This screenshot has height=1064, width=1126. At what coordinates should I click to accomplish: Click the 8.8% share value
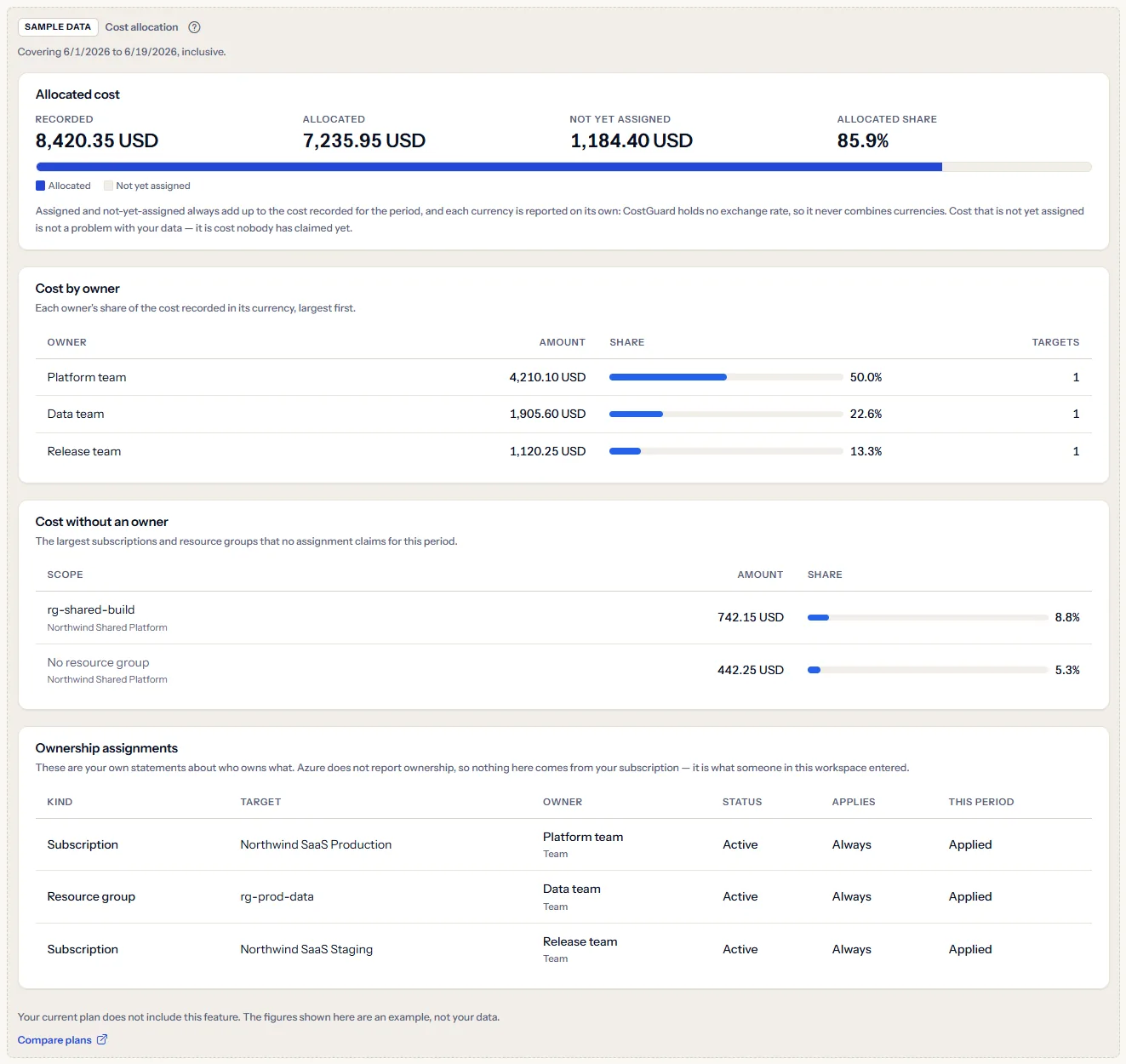(x=1067, y=617)
